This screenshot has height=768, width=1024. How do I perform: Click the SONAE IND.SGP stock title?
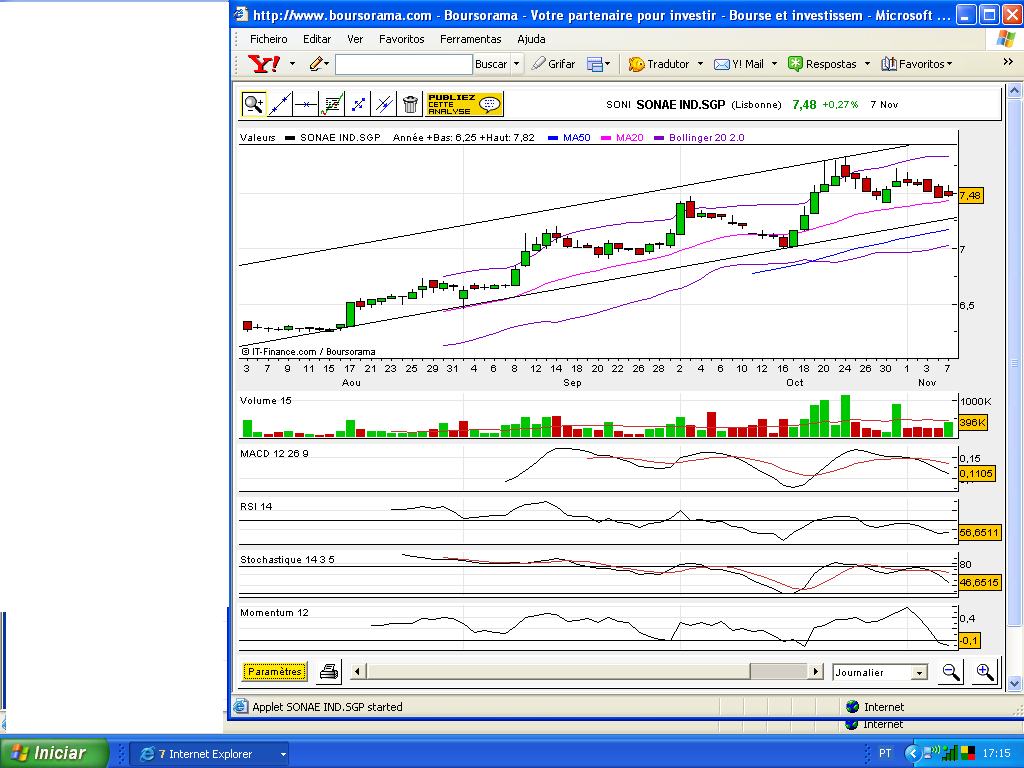pyautogui.click(x=680, y=104)
